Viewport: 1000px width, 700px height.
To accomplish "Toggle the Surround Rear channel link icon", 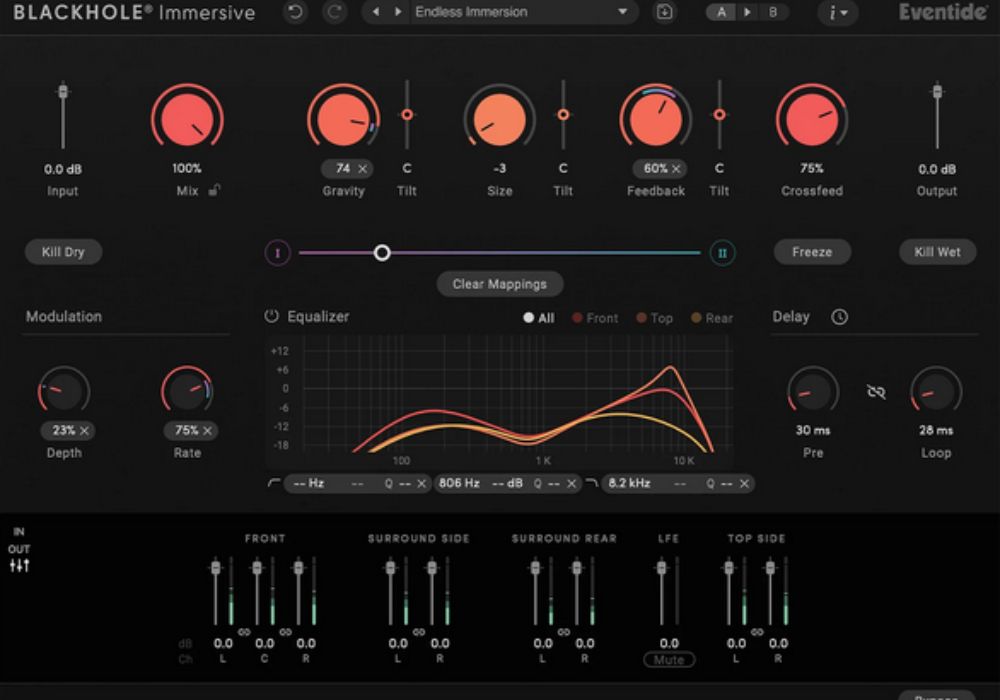I will coord(564,632).
